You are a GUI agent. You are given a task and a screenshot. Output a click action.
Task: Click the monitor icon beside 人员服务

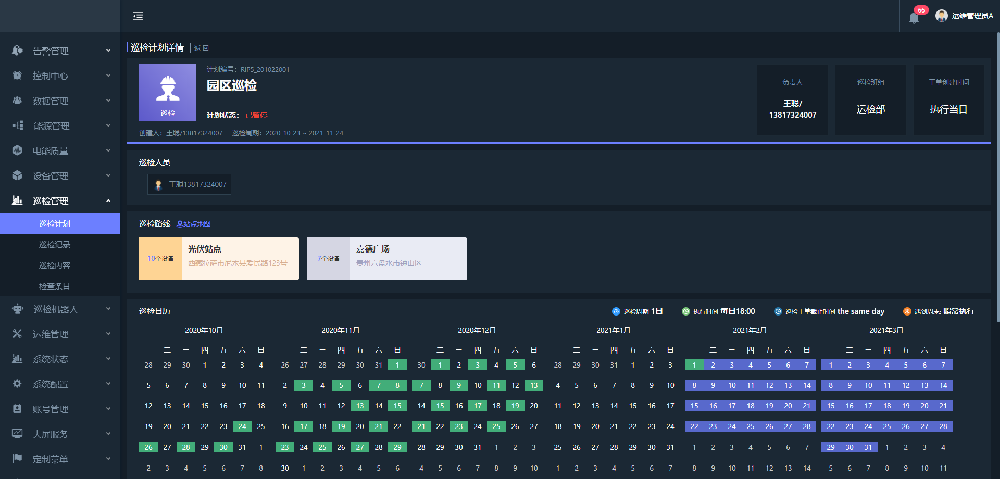[x=17, y=434]
